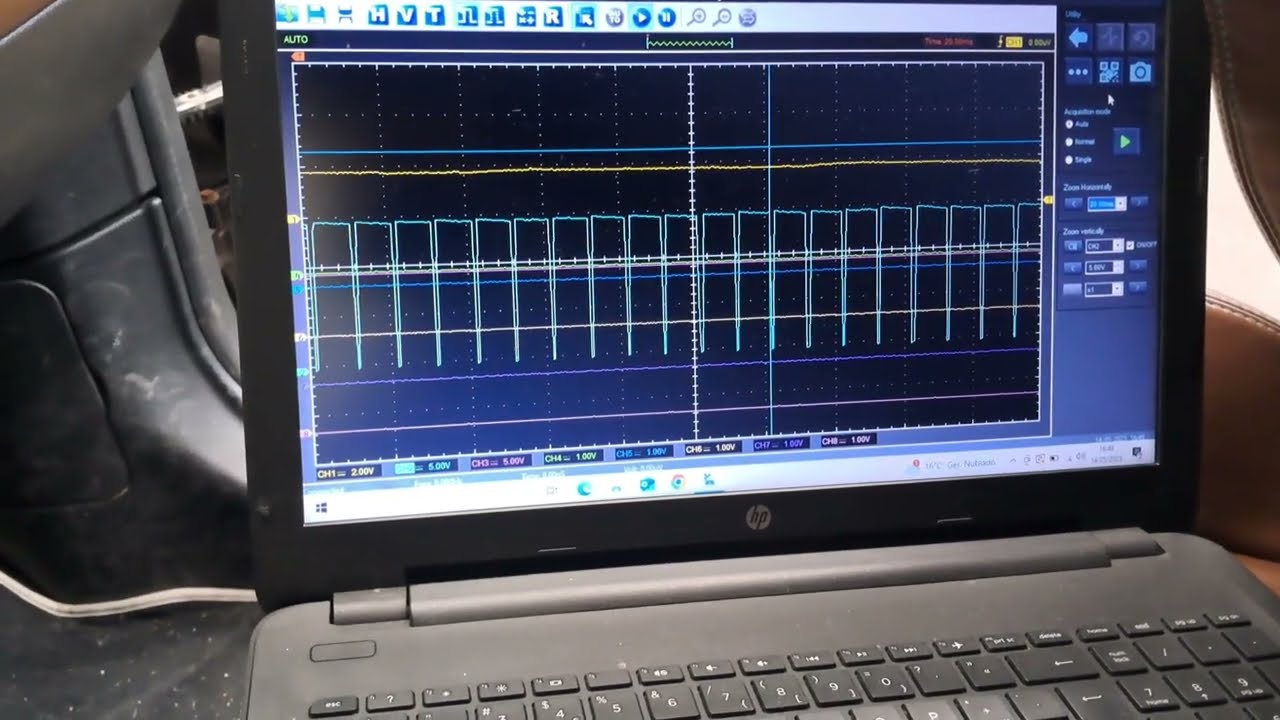
Task: Select the T trigger tool
Action: click(435, 16)
